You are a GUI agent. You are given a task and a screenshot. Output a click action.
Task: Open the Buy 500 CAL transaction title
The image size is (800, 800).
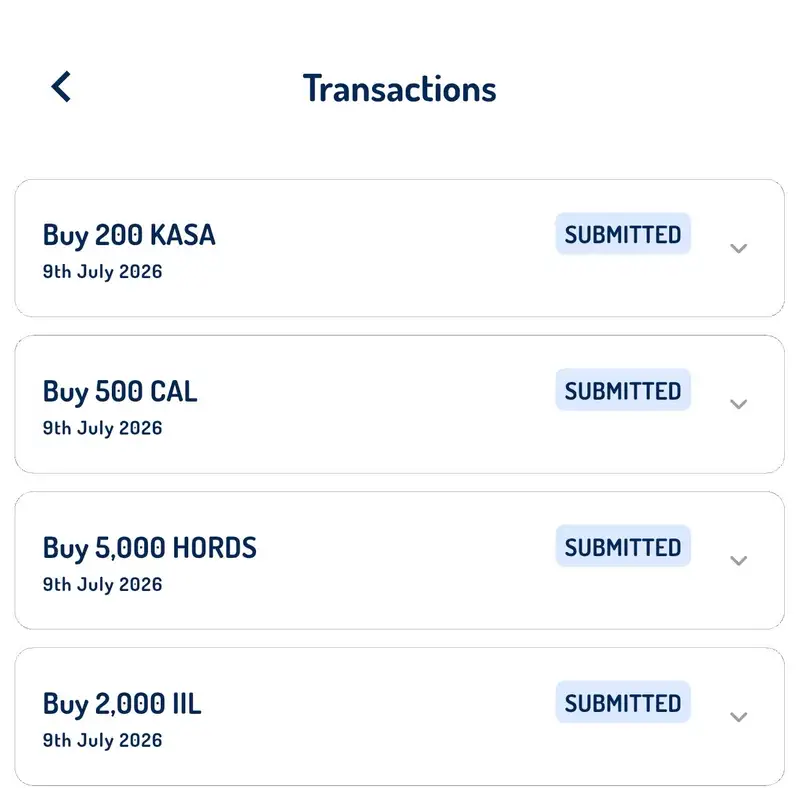120,392
